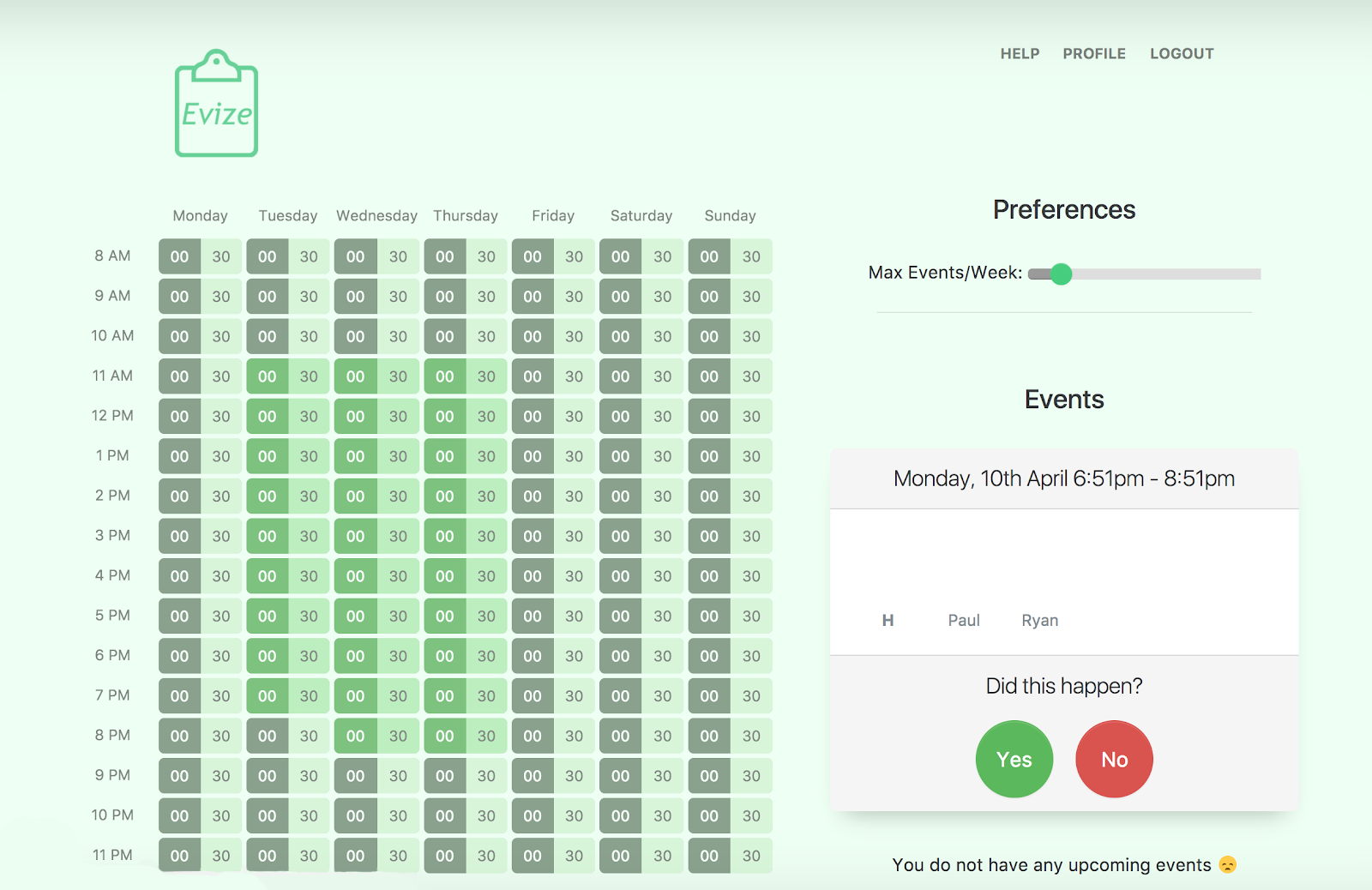Click the Monday 10th April event header
This screenshot has height=890, width=1372.
tap(1063, 478)
